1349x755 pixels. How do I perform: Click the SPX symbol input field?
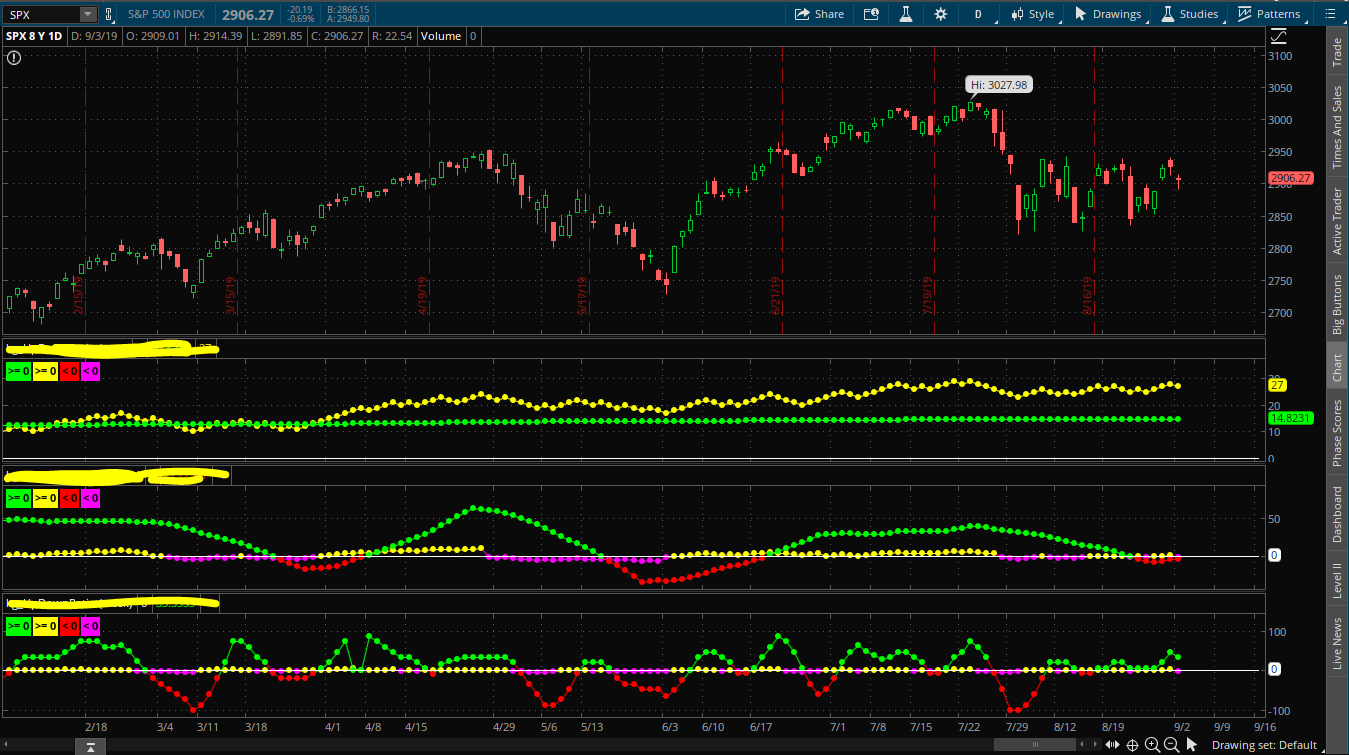41,14
